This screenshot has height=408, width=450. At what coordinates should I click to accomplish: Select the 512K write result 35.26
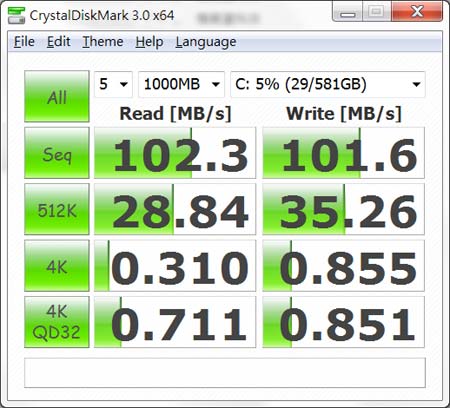(x=343, y=209)
